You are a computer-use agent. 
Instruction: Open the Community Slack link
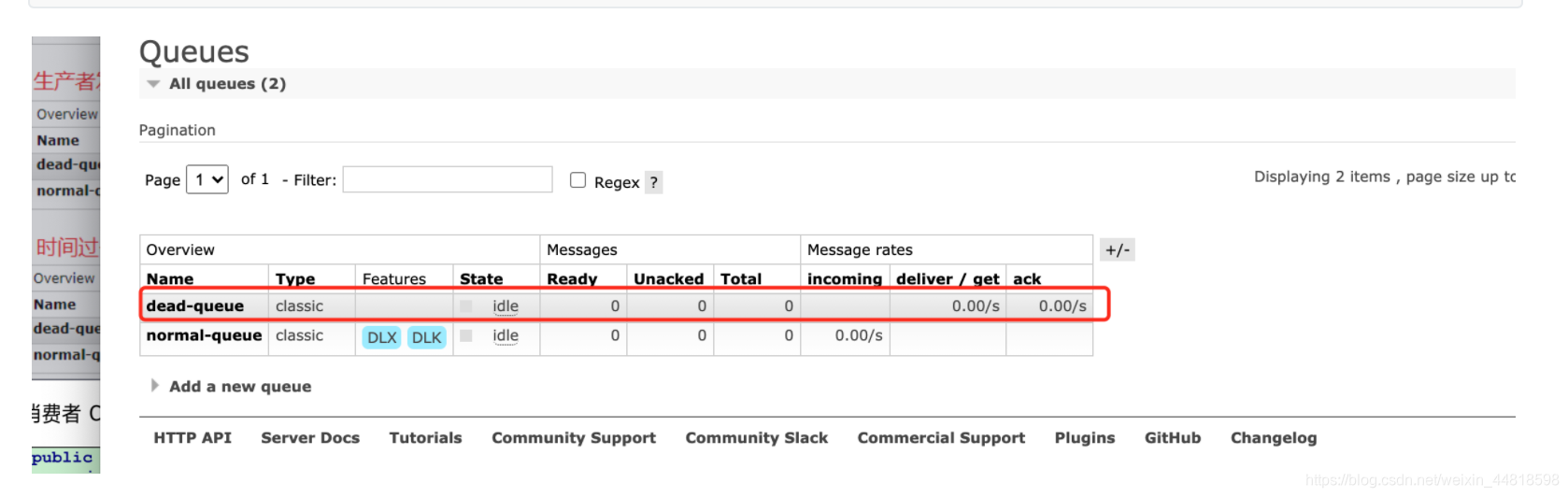click(757, 437)
